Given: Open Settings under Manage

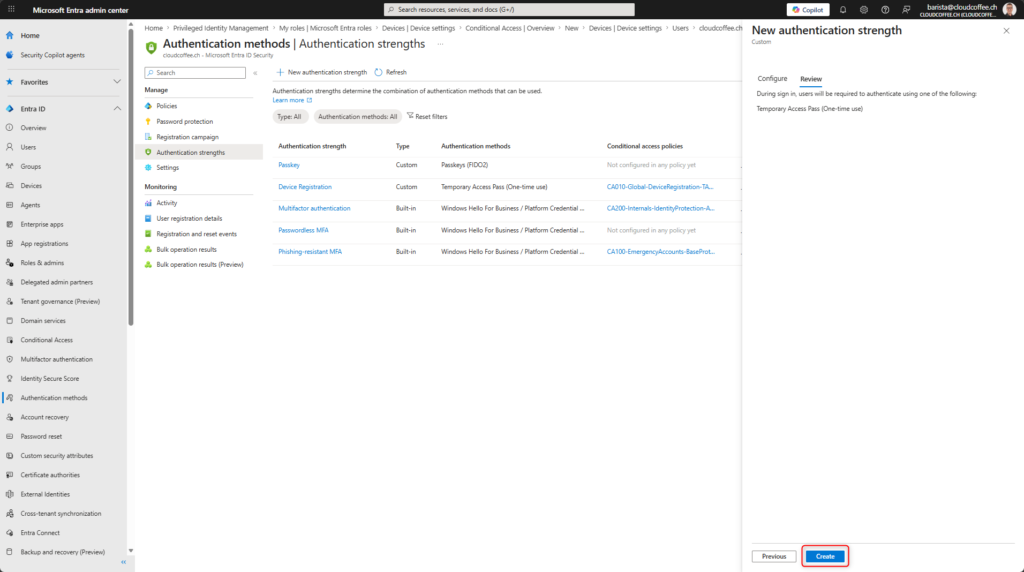Looking at the screenshot, I should [167, 168].
